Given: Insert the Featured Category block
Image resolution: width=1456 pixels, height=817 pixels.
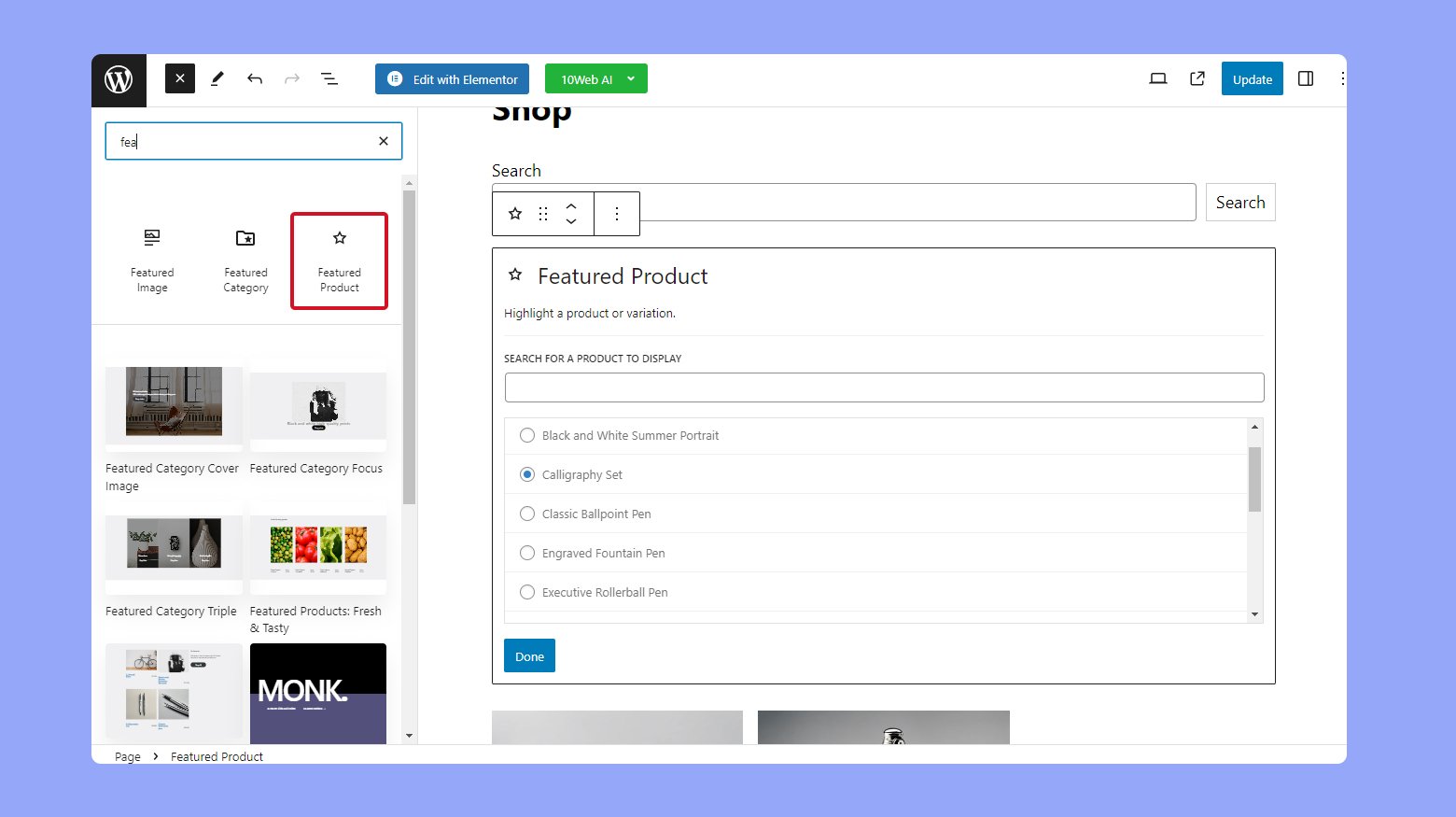Looking at the screenshot, I should pyautogui.click(x=245, y=261).
